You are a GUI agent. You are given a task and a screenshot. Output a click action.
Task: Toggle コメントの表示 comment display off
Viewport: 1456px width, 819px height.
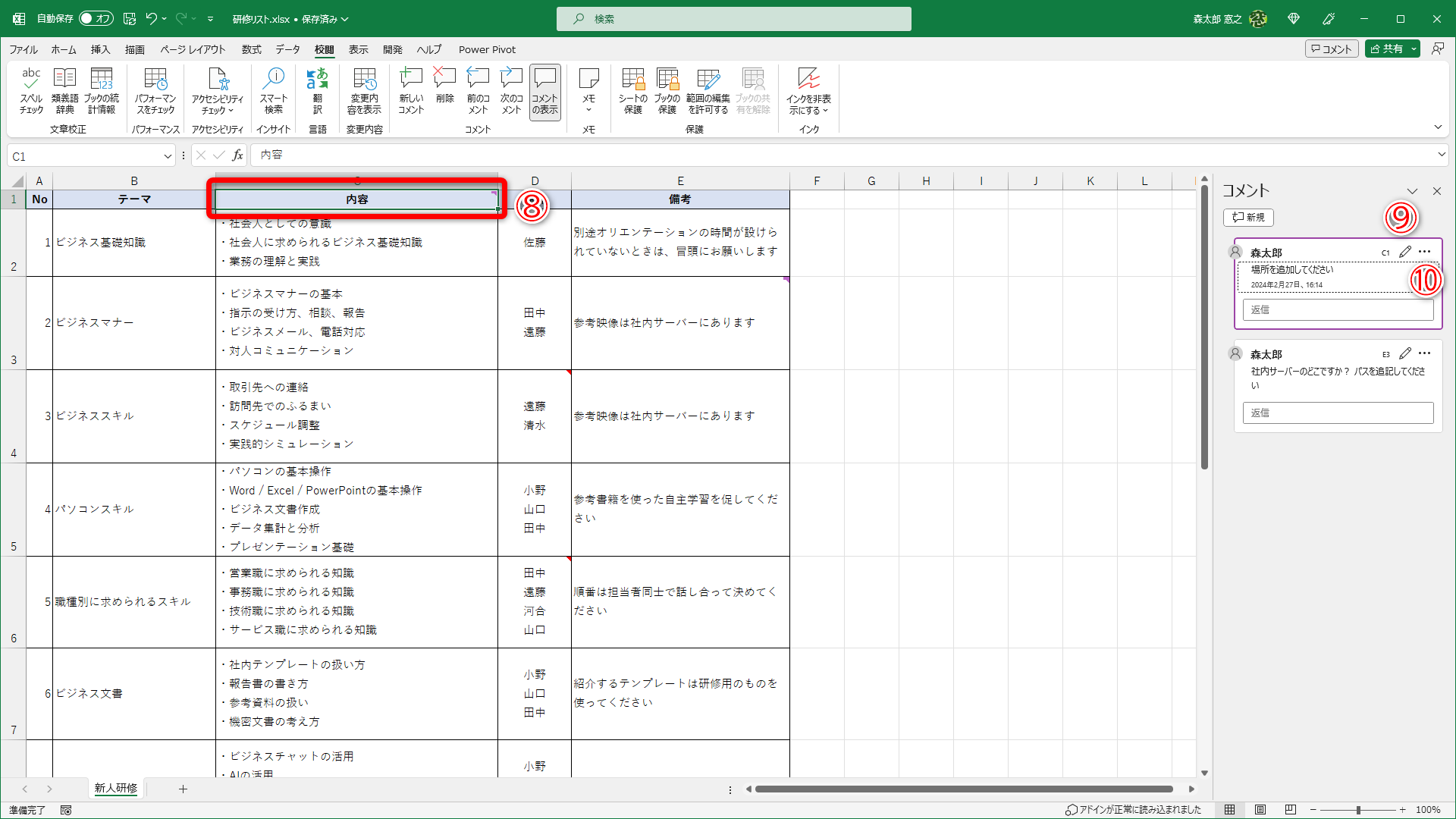tap(544, 91)
